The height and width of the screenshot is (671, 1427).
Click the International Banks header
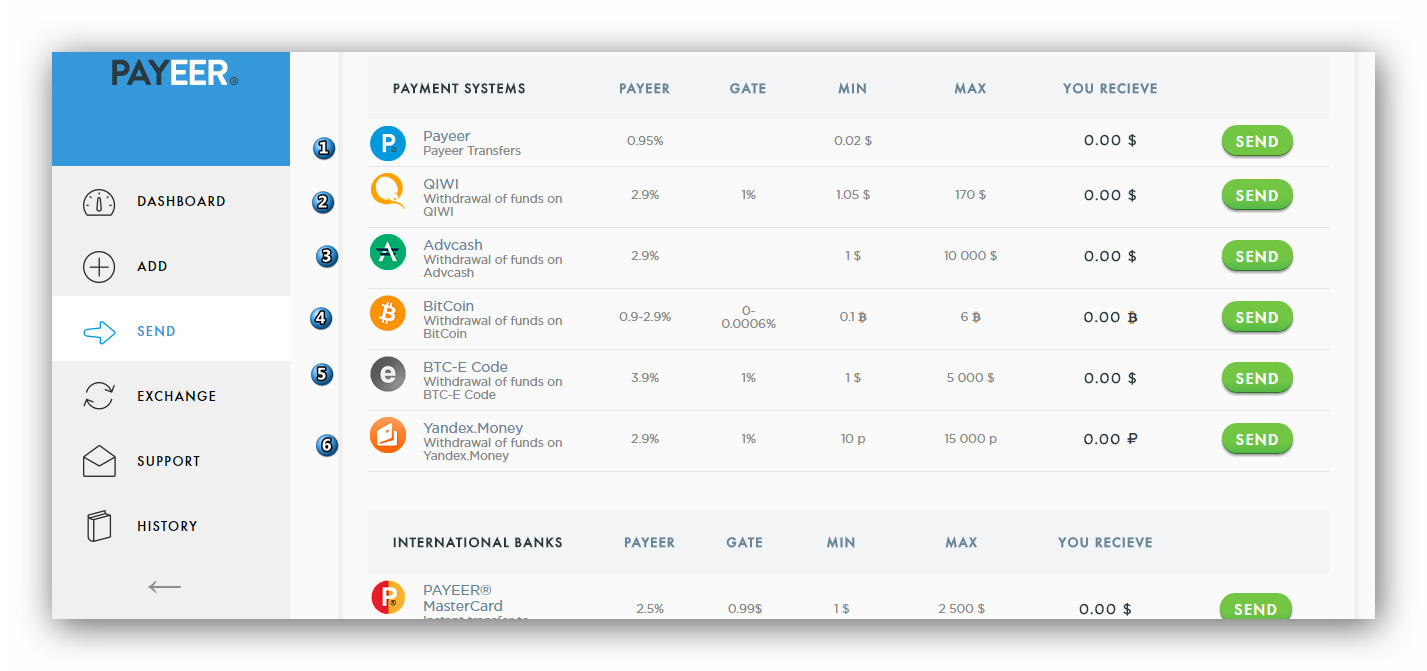tap(478, 542)
